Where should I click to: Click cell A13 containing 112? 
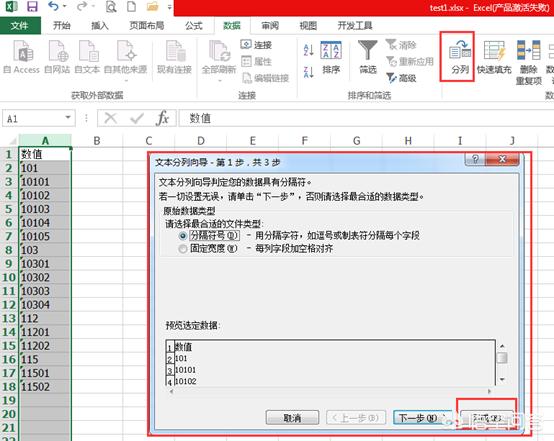coord(44,318)
